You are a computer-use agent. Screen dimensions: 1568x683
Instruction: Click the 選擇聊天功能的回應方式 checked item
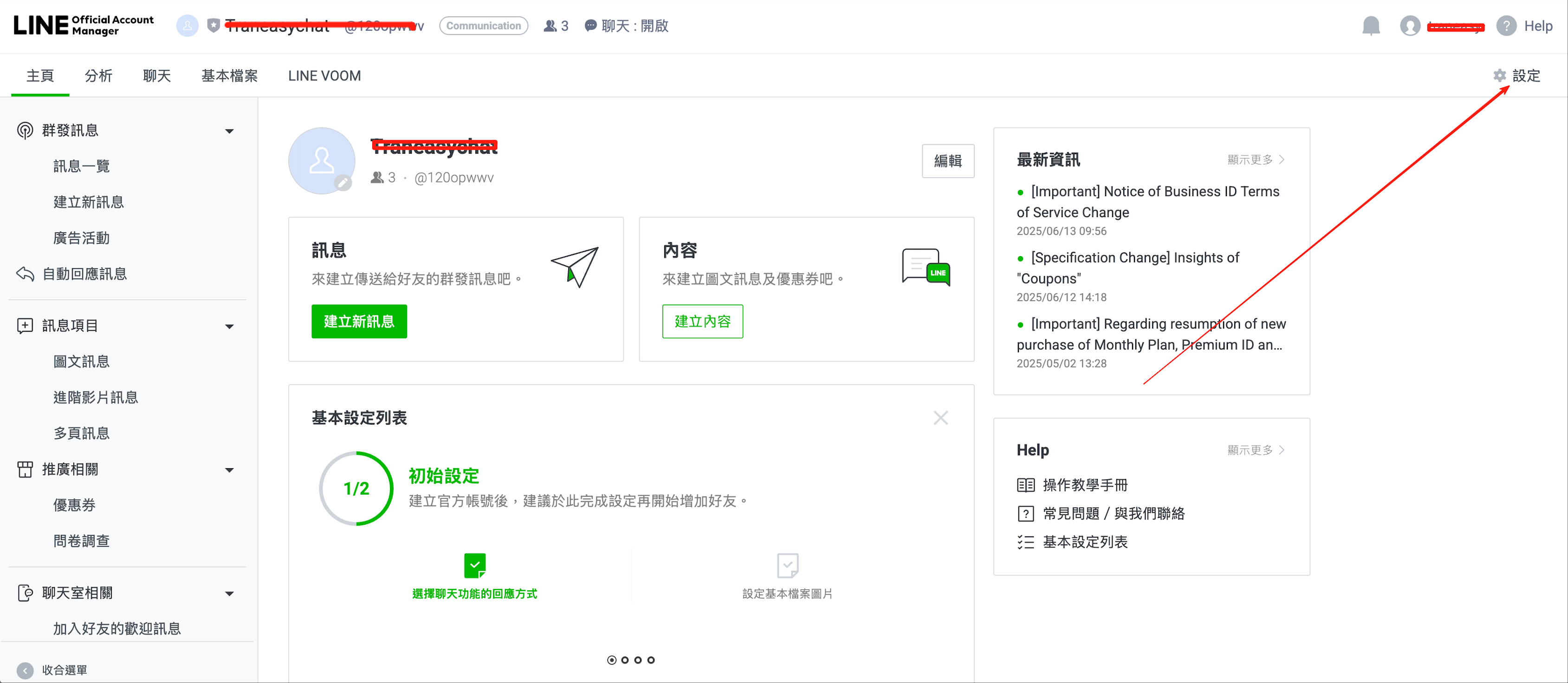[x=474, y=575]
